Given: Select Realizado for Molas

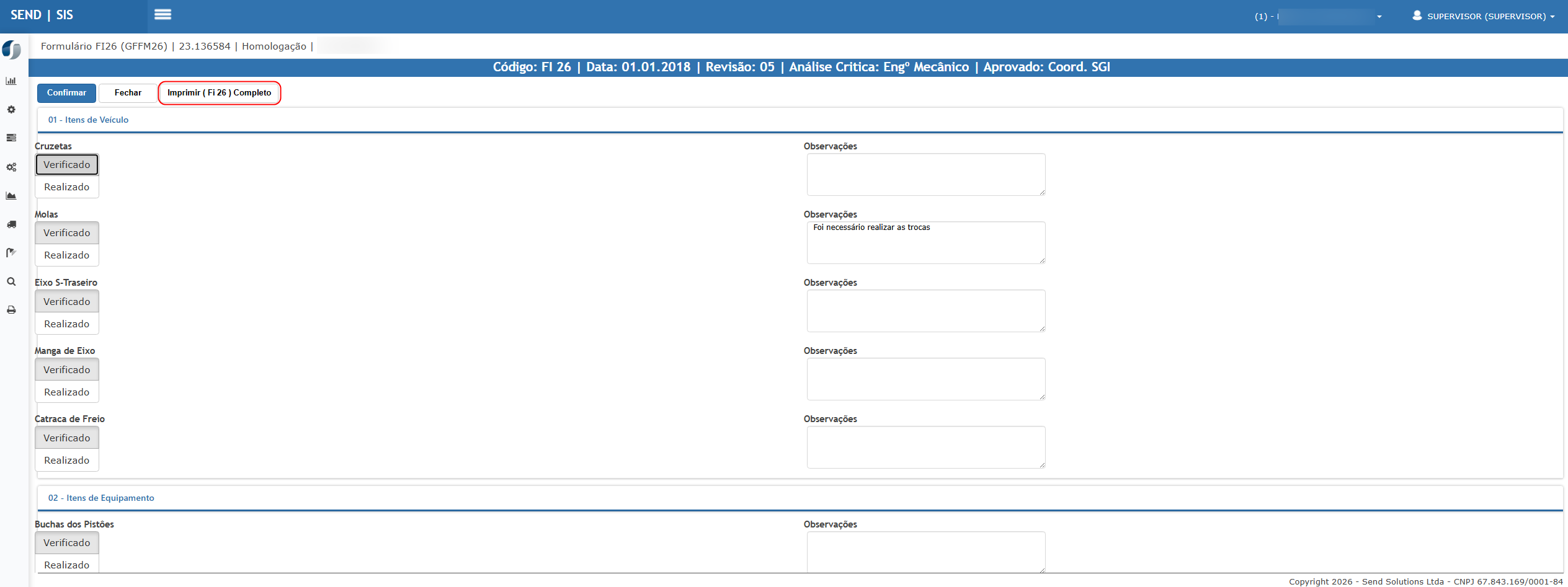Looking at the screenshot, I should pos(67,255).
